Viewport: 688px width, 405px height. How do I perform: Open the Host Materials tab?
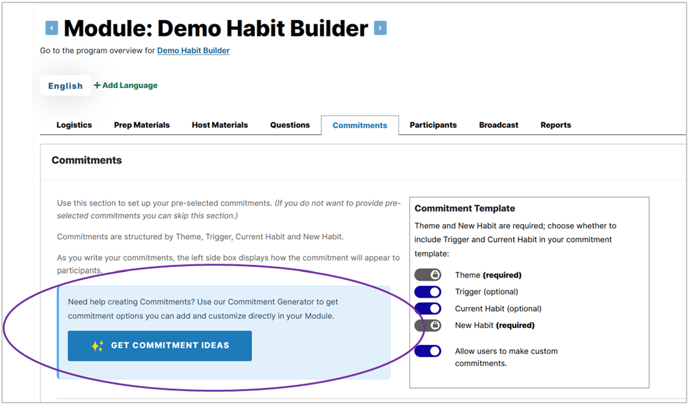tap(220, 125)
